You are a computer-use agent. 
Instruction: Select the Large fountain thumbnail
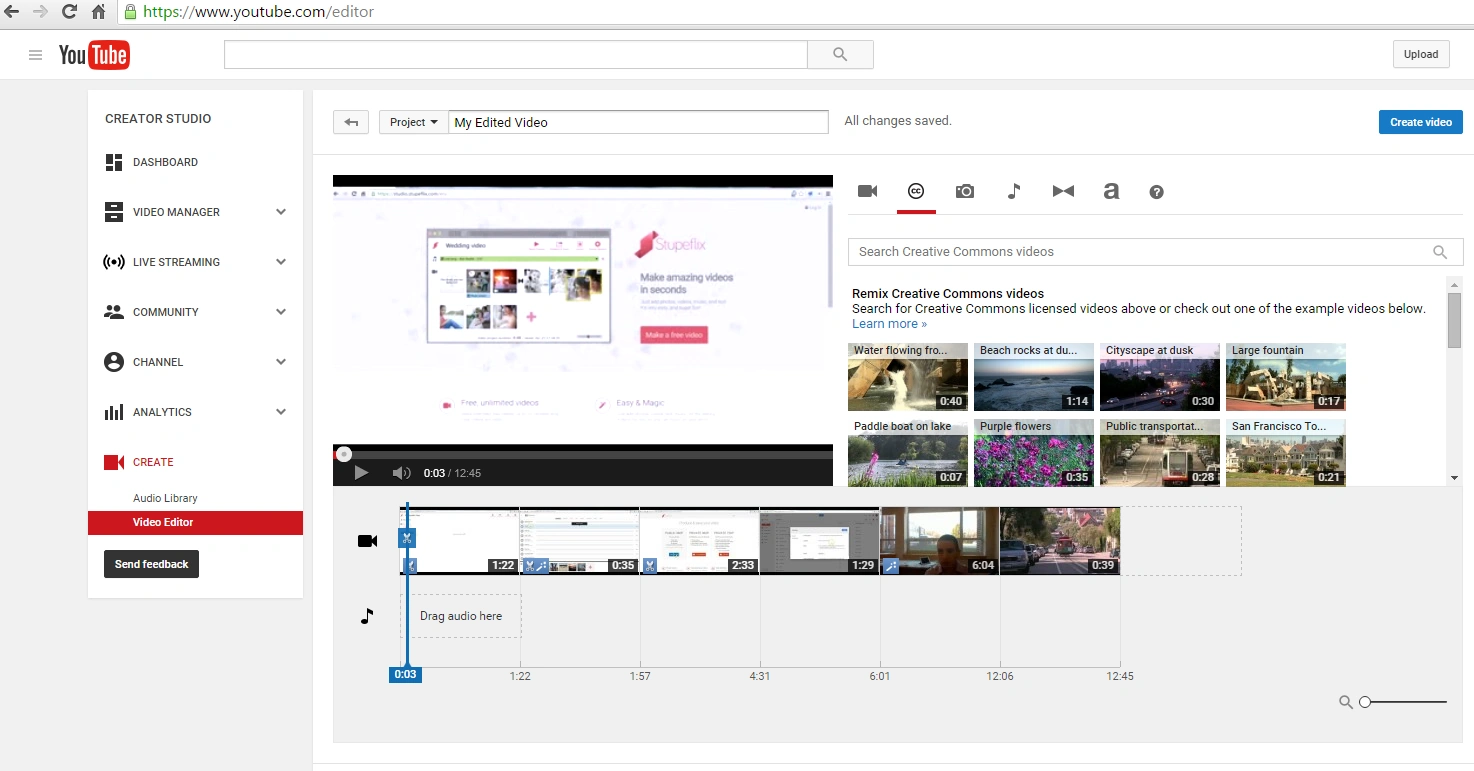pos(1286,377)
